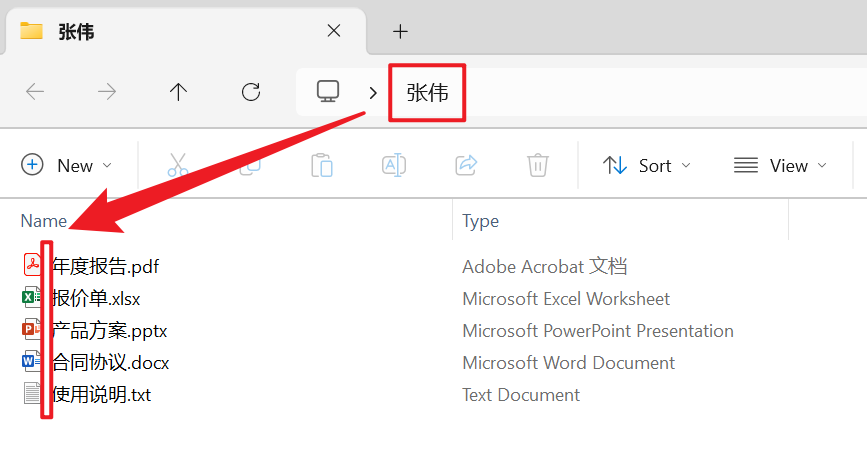Click the Word icon of 合同协议.docx
867x464 pixels.
[x=31, y=362]
